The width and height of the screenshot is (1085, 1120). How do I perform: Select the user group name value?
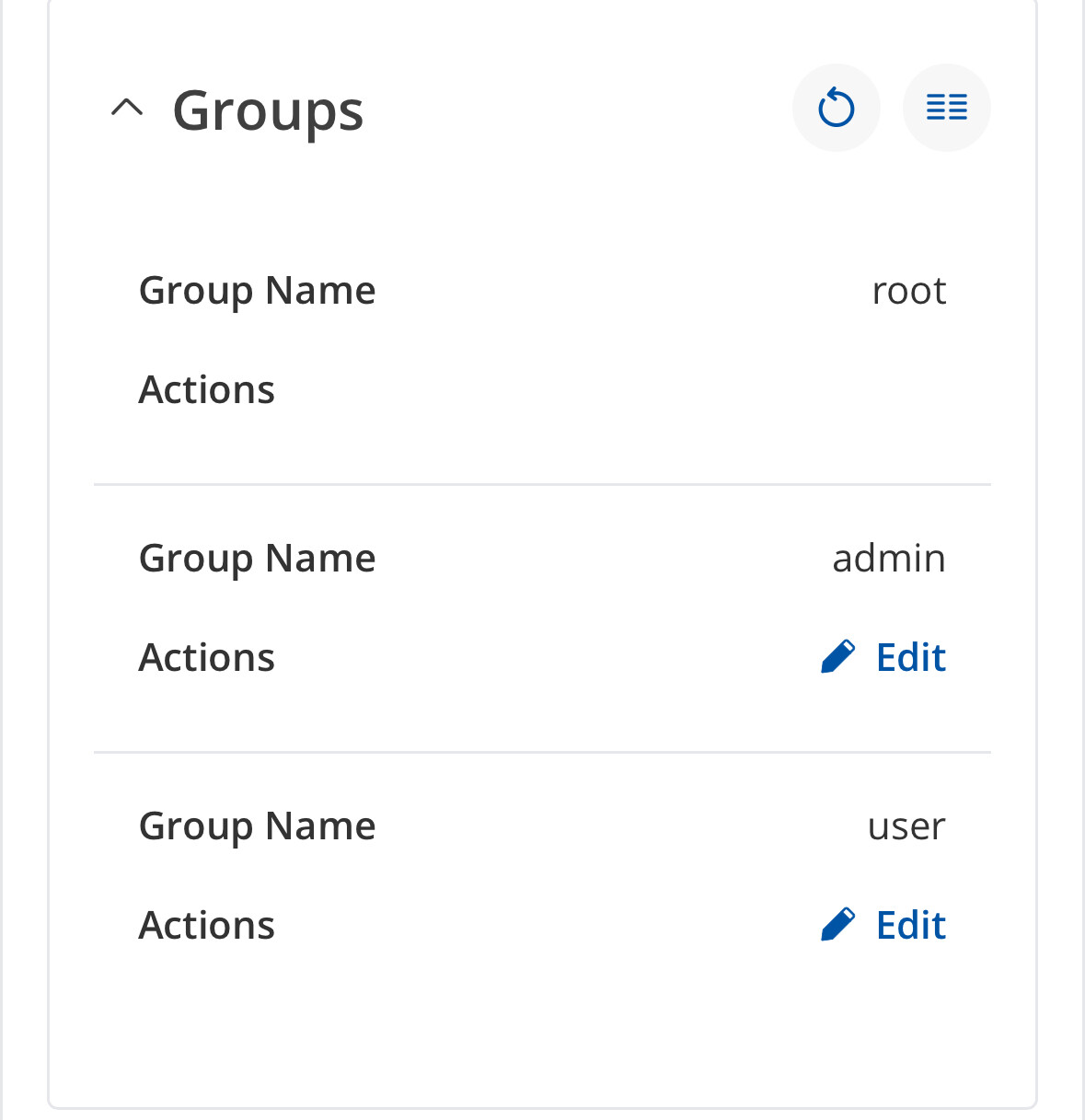coord(906,826)
